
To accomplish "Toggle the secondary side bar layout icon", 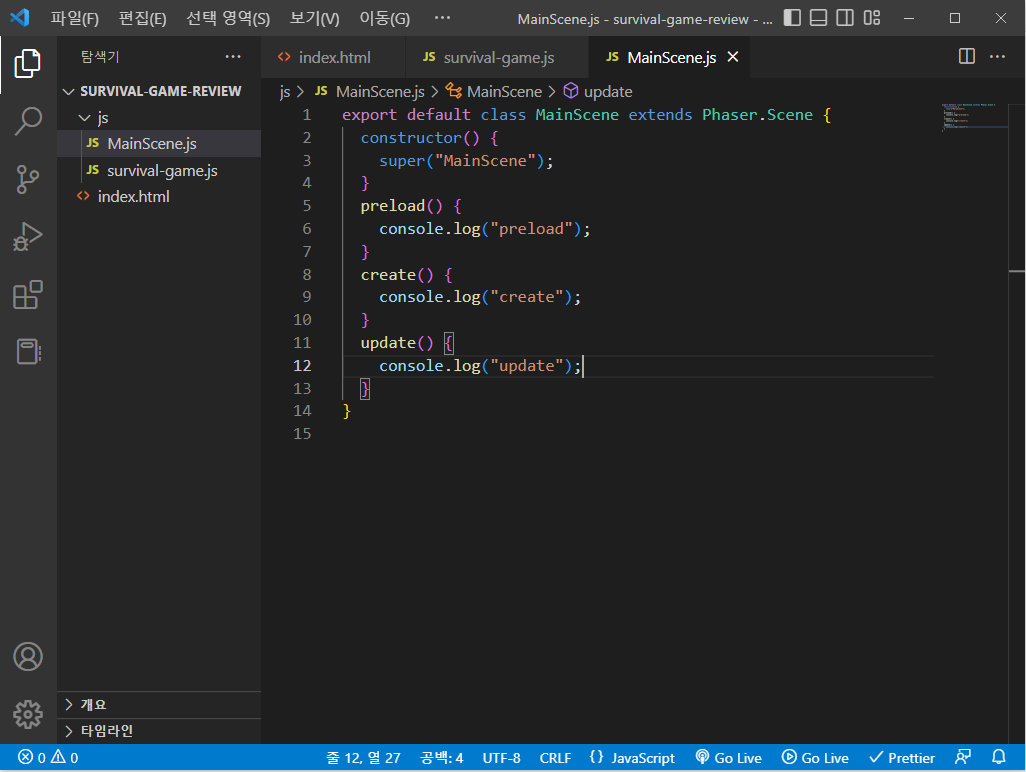I will (x=845, y=18).
